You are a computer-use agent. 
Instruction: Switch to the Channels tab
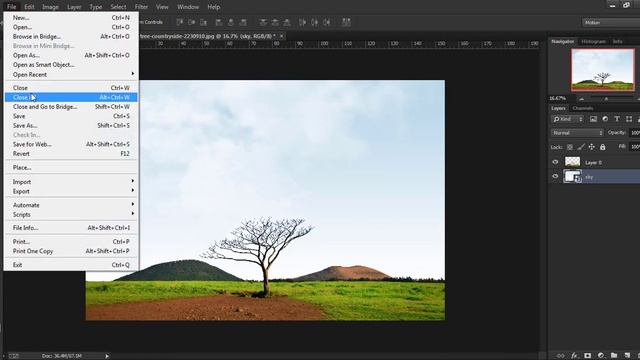583,108
